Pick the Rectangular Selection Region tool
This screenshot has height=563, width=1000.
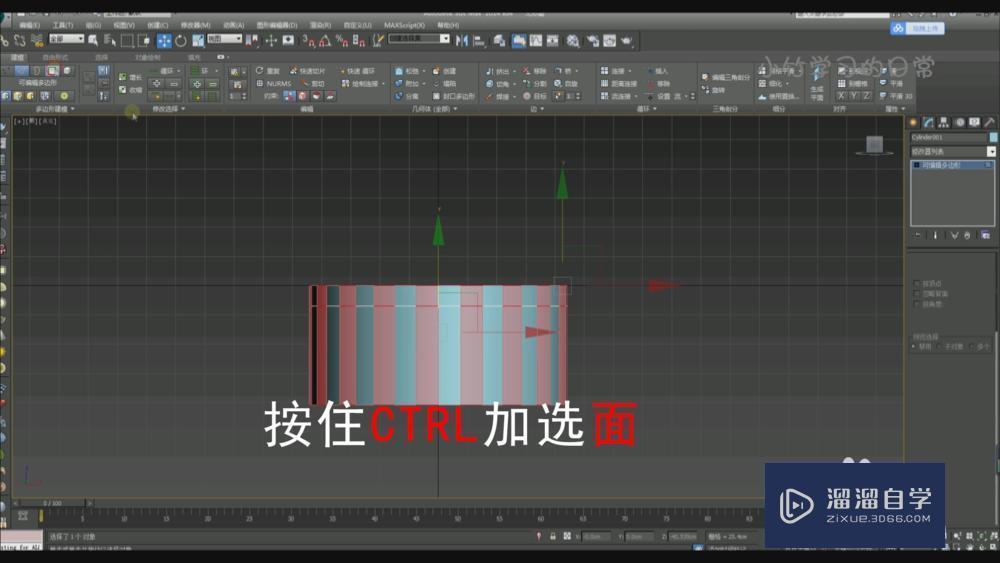click(127, 41)
